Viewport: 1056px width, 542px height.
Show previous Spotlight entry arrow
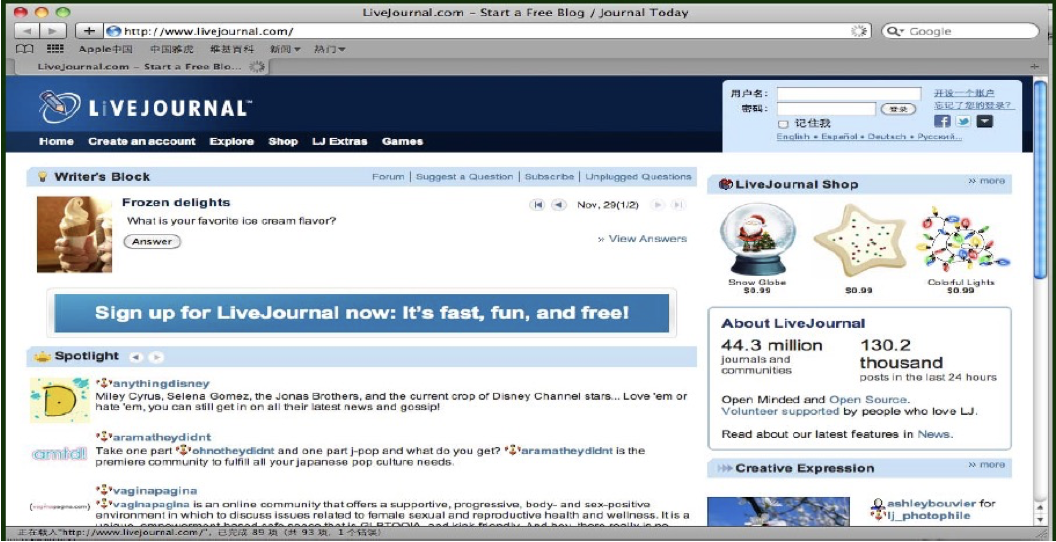tap(135, 358)
